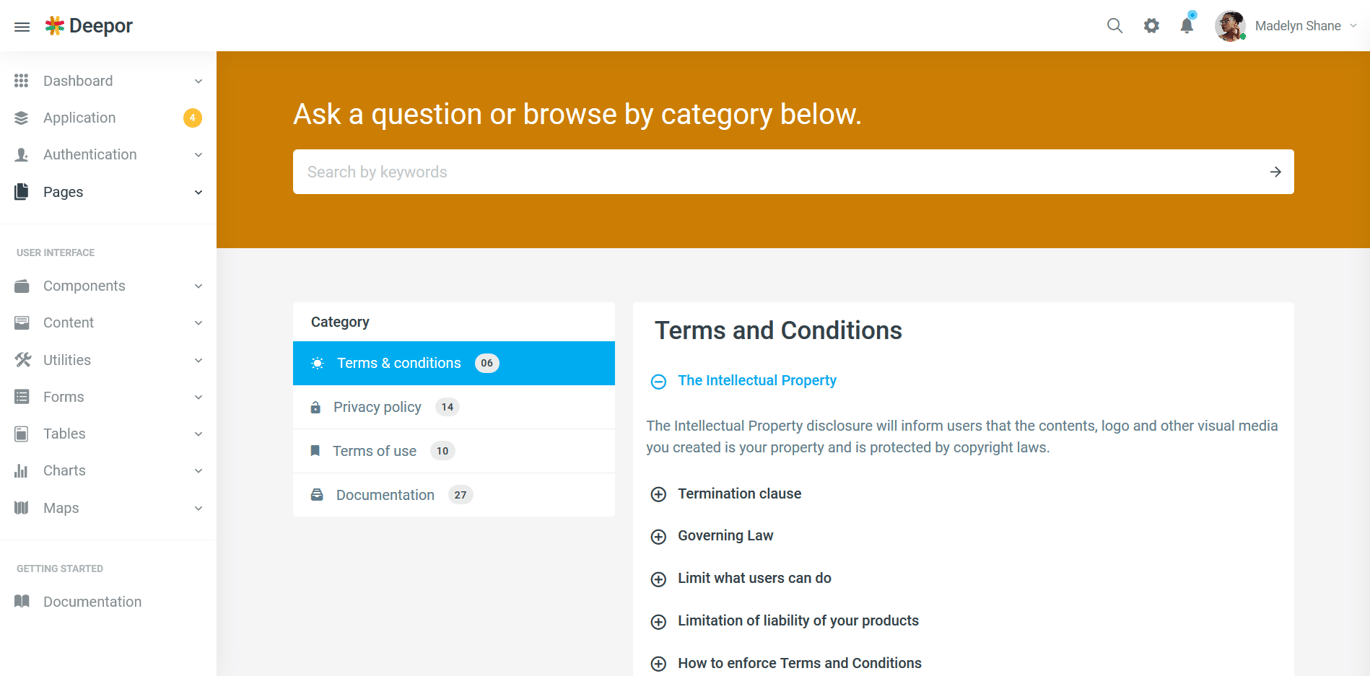Open notifications bell icon

point(1187,25)
